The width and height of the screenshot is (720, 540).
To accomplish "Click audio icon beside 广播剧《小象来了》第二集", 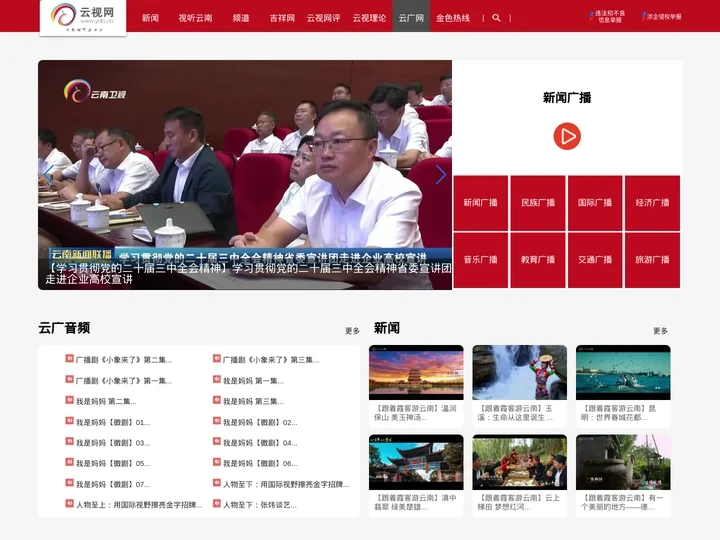I will [69, 358].
